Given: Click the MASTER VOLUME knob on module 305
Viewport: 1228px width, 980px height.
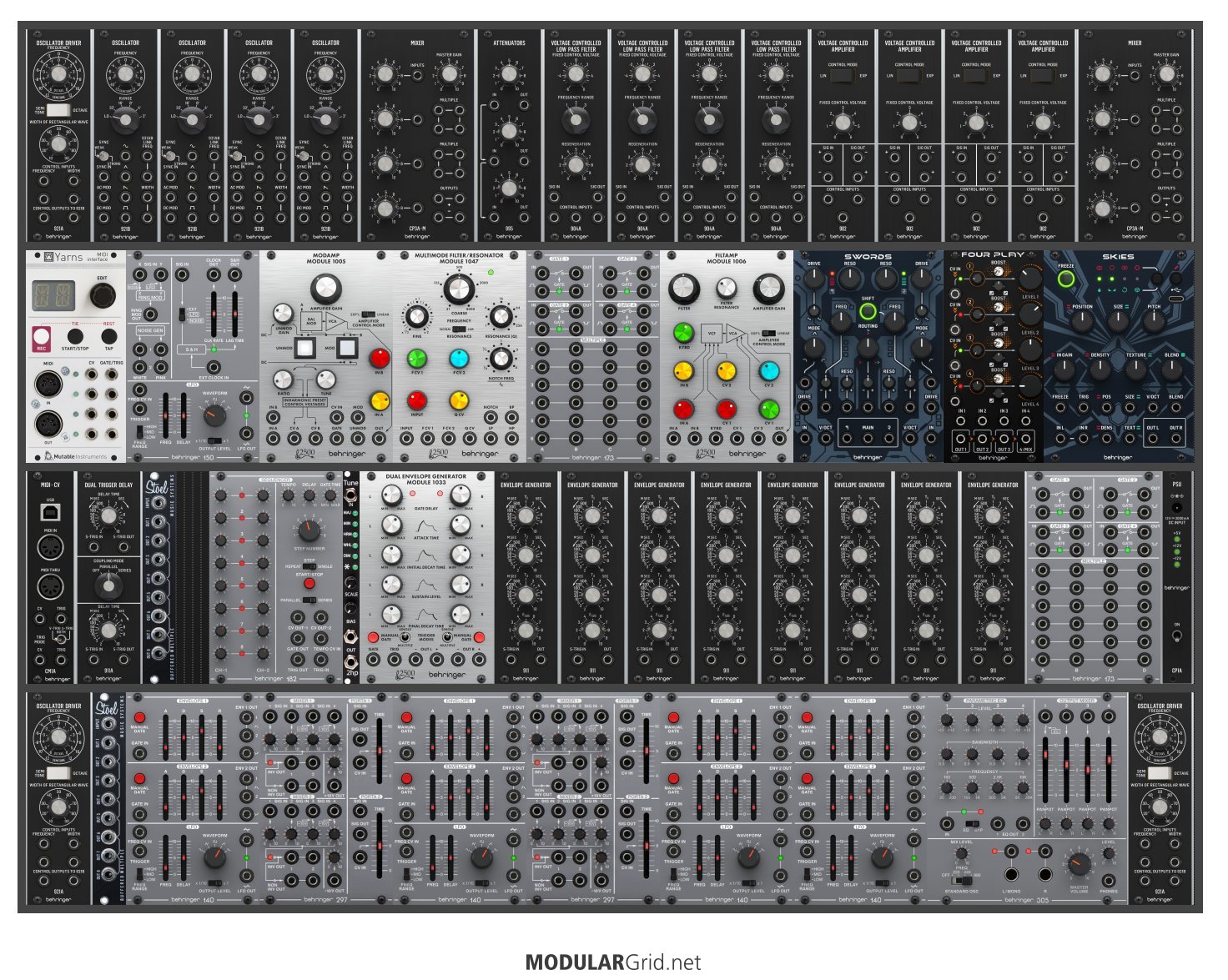Looking at the screenshot, I should coord(1079,865).
